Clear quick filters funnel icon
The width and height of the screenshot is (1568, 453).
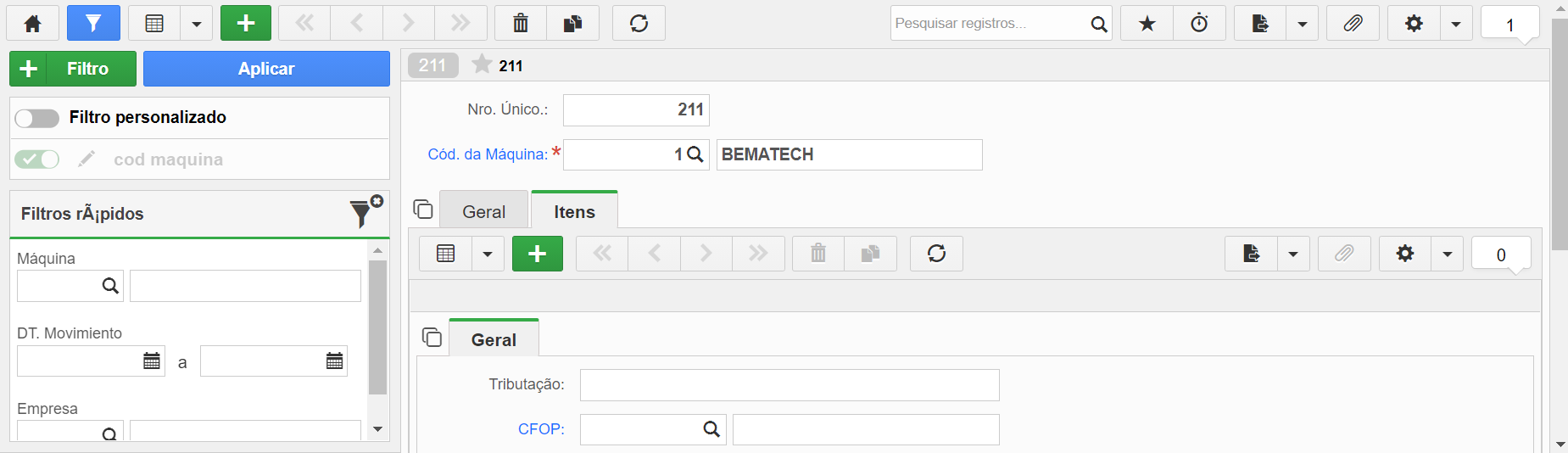[365, 212]
